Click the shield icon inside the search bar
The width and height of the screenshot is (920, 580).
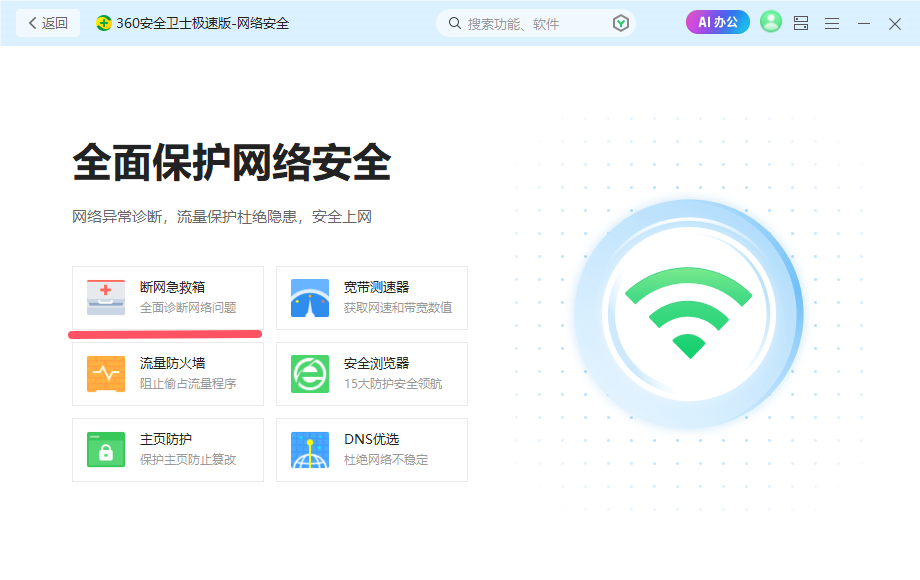(x=619, y=22)
